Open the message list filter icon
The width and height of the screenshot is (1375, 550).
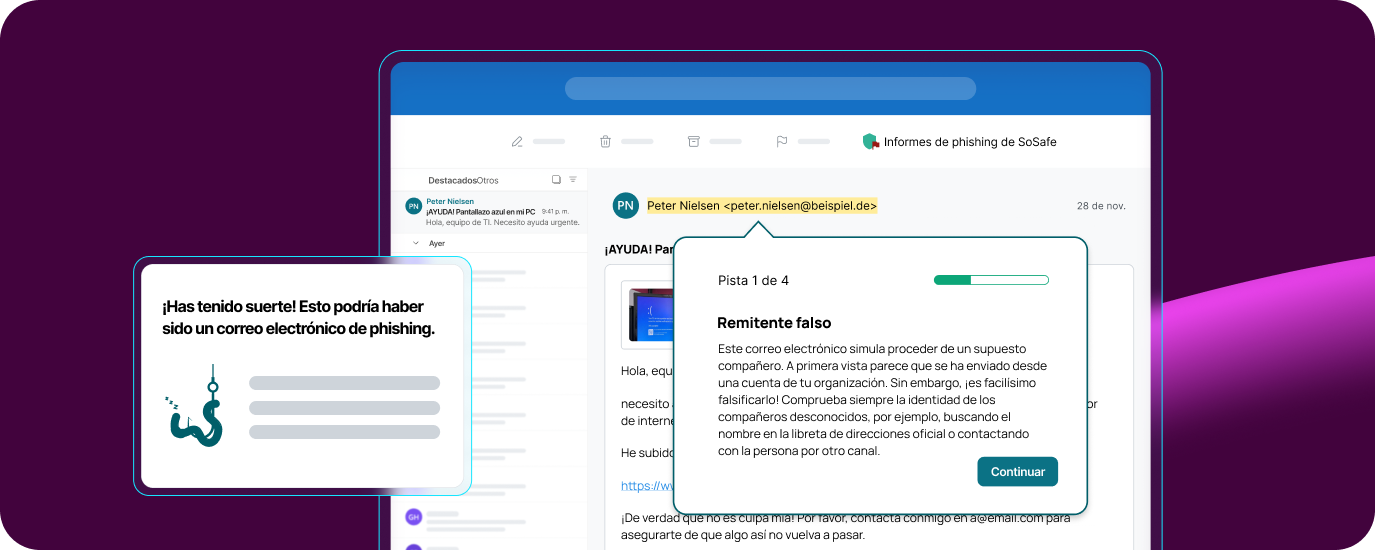pos(573,180)
